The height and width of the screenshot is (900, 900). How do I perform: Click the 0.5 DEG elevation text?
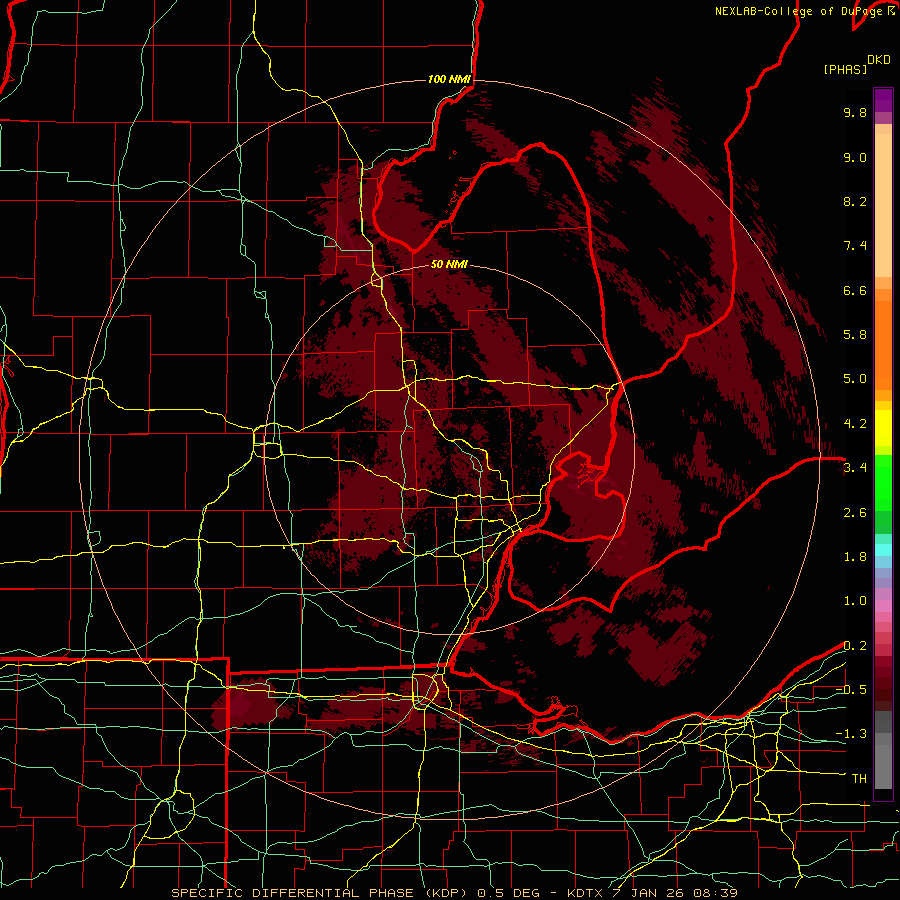click(x=507, y=893)
